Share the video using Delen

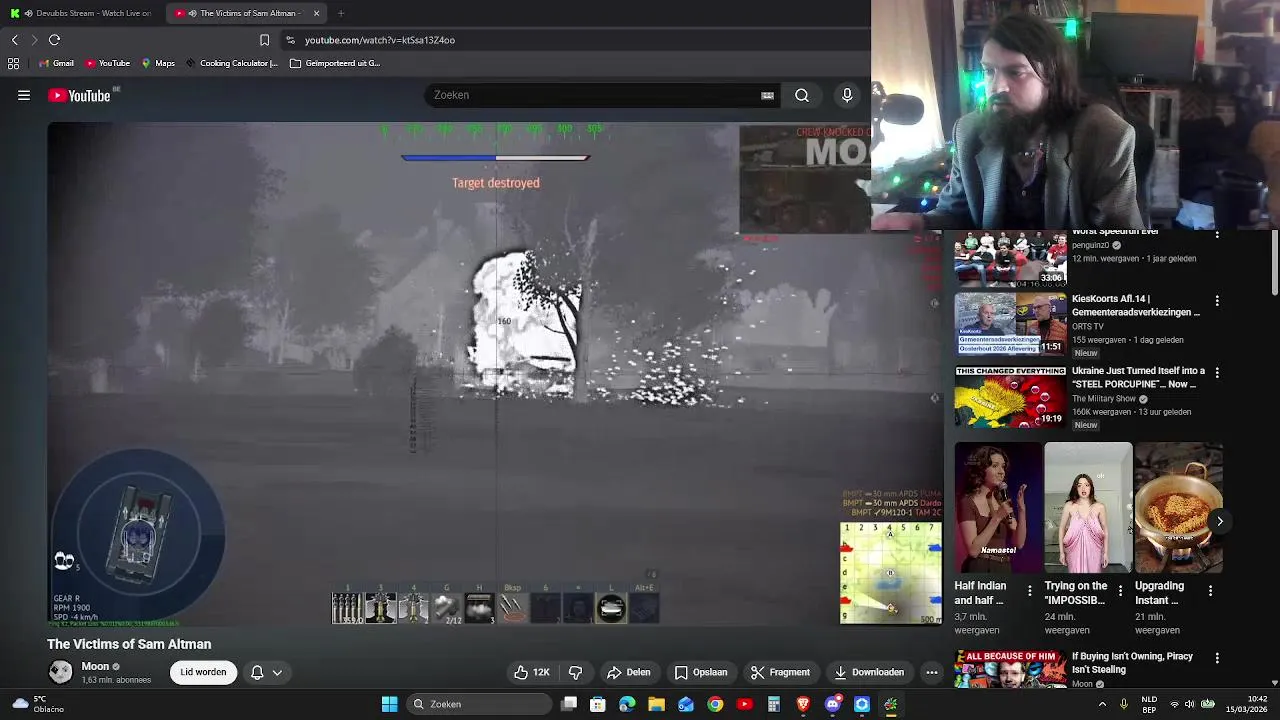tap(629, 672)
